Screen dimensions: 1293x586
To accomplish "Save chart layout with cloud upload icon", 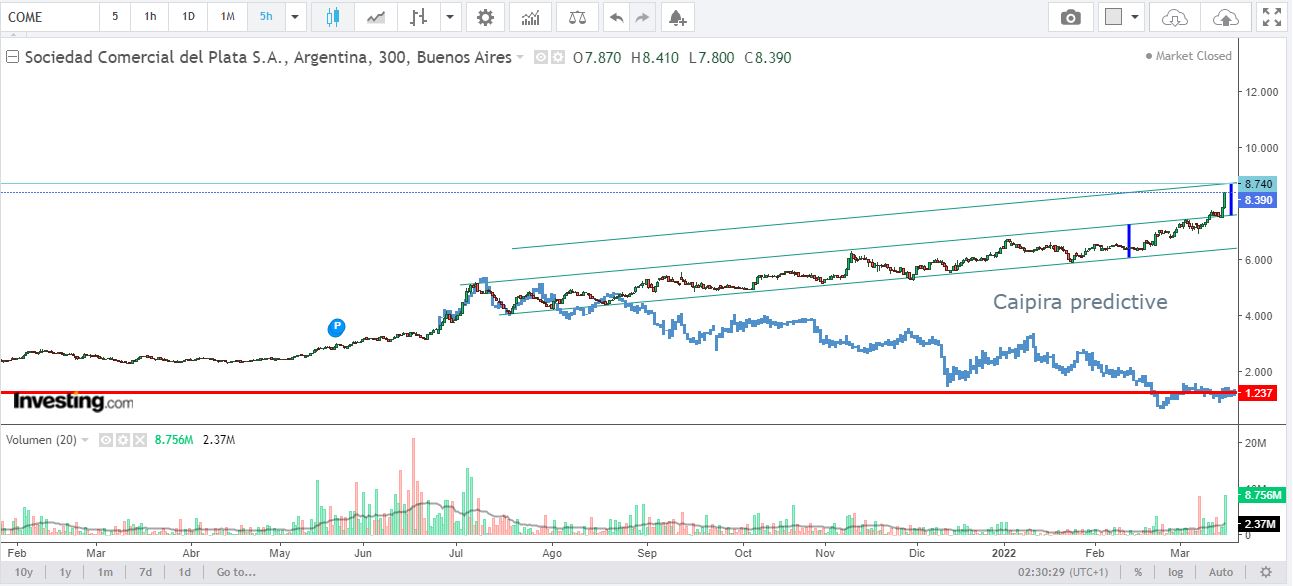I will click(1225, 17).
